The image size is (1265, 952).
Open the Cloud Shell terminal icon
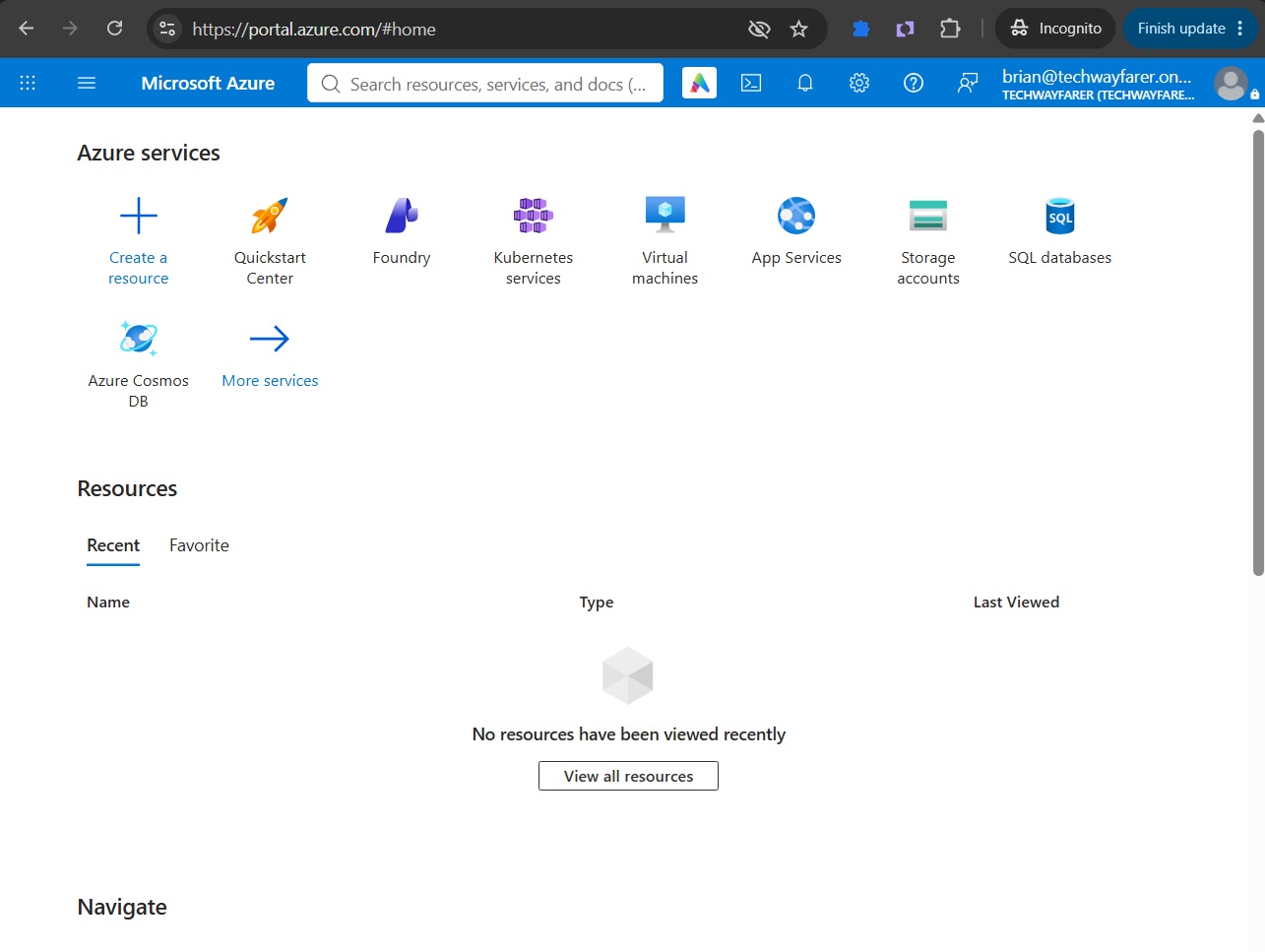pos(751,84)
